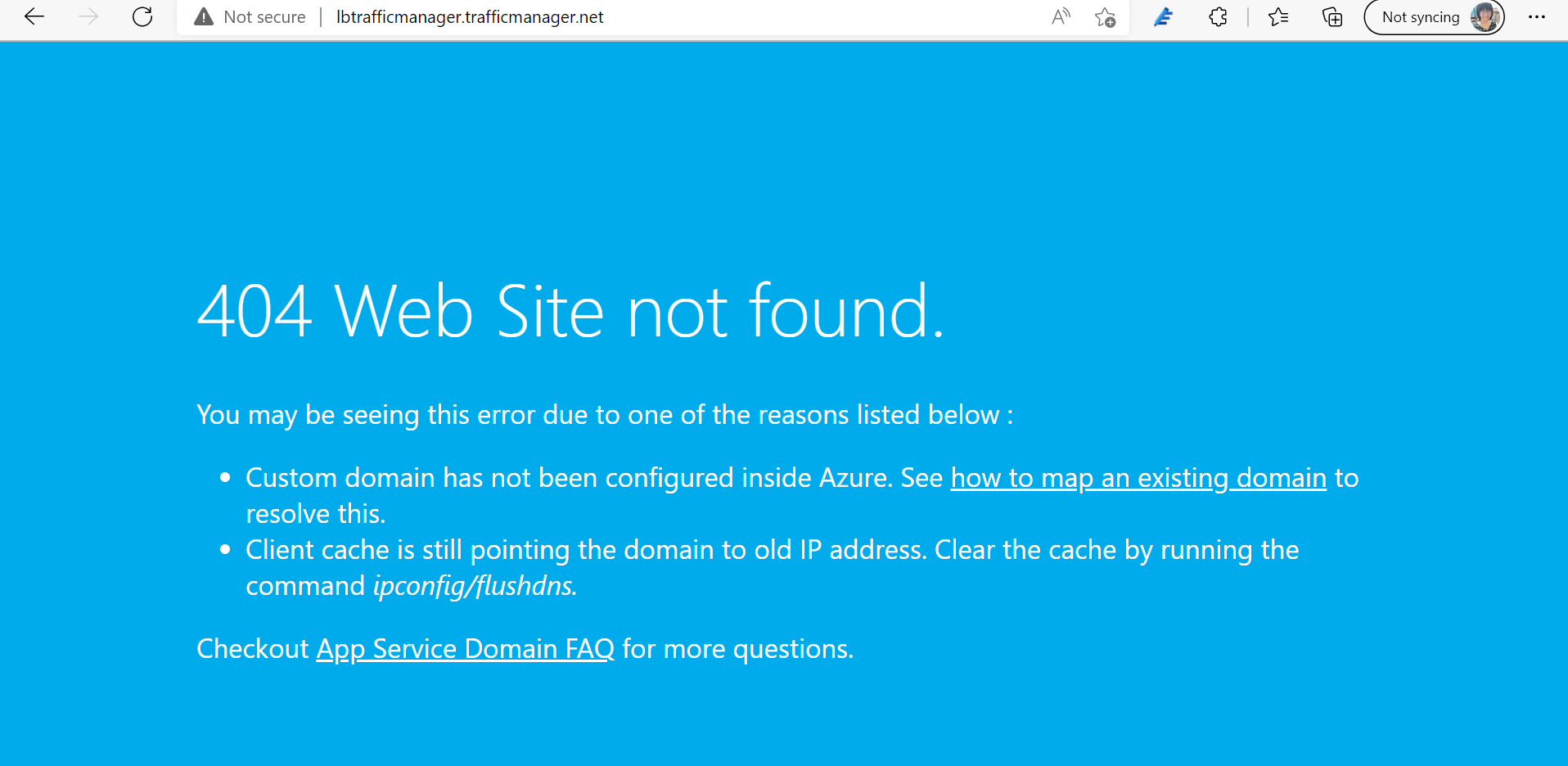The width and height of the screenshot is (1568, 766).
Task: Click the Not syncing profile button
Action: click(1434, 17)
